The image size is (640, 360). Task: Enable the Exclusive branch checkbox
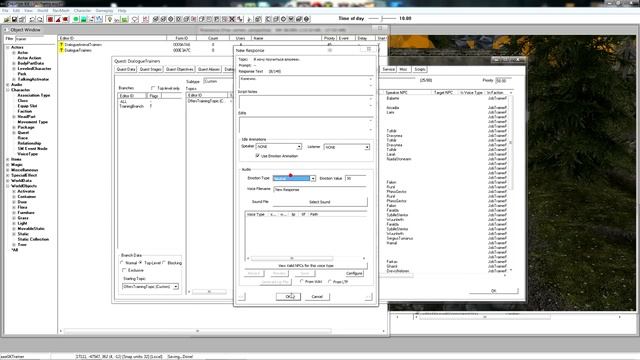[x=124, y=270]
